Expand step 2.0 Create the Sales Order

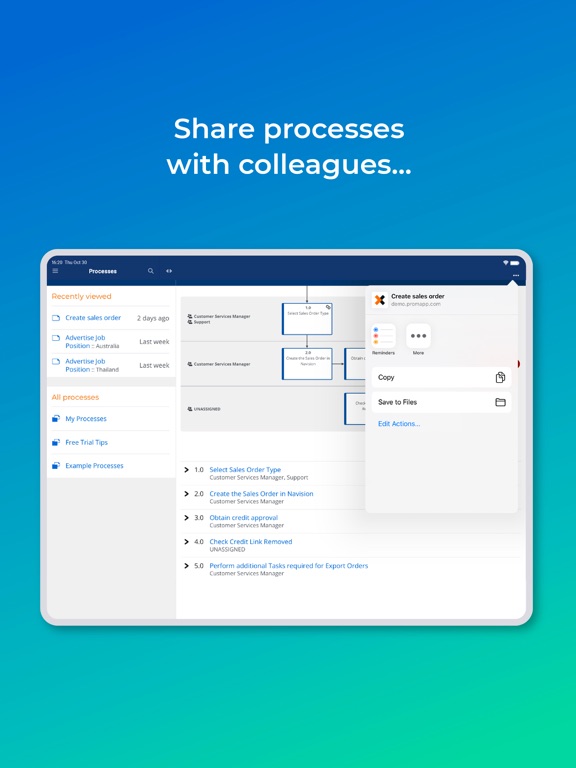point(187,494)
